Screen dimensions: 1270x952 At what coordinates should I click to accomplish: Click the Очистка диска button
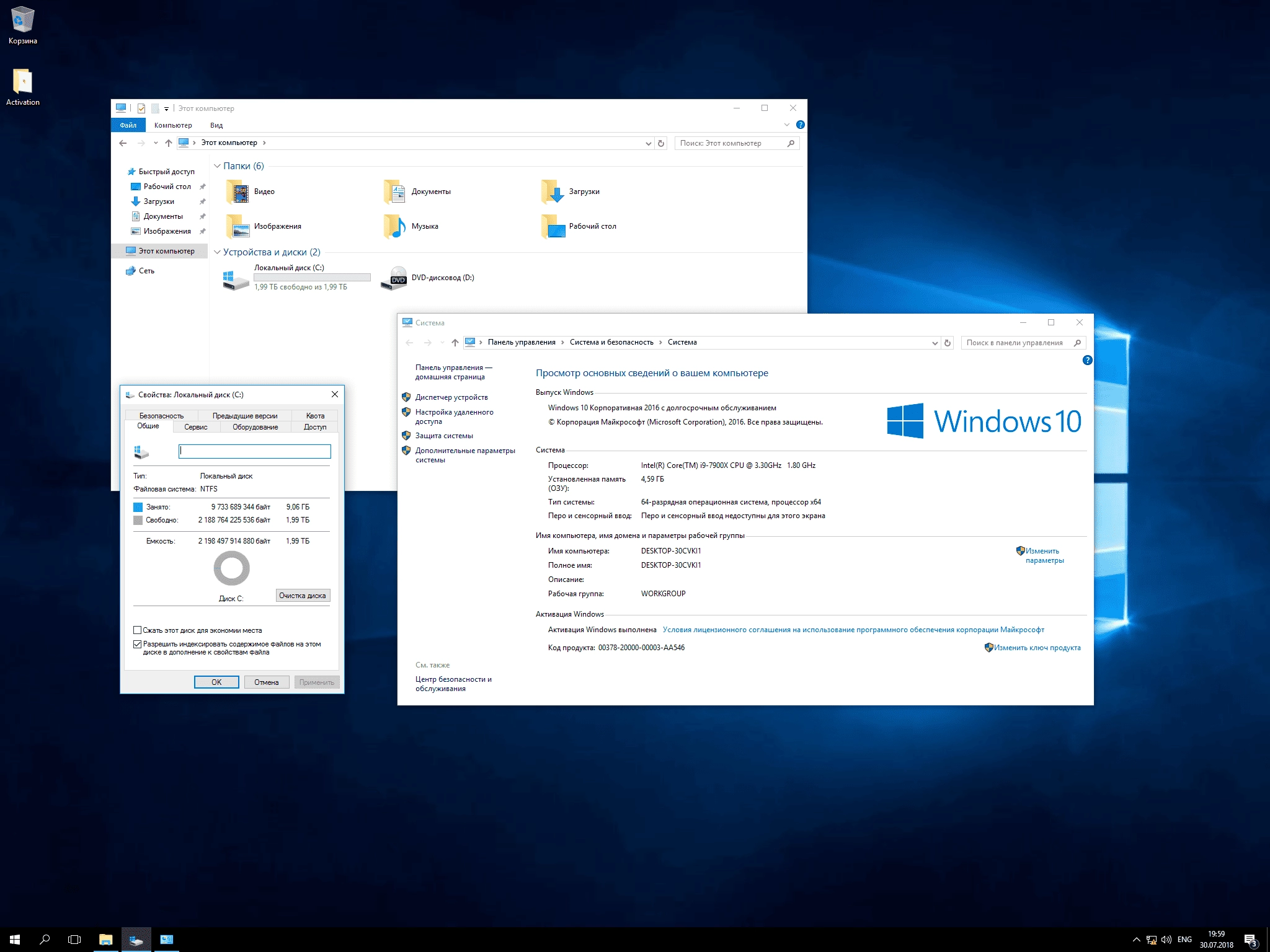point(303,596)
